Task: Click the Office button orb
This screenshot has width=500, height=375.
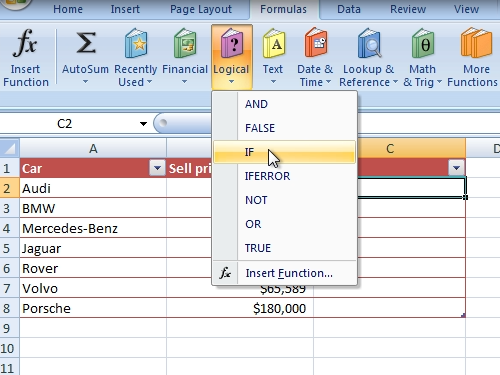Action: [15, 3]
